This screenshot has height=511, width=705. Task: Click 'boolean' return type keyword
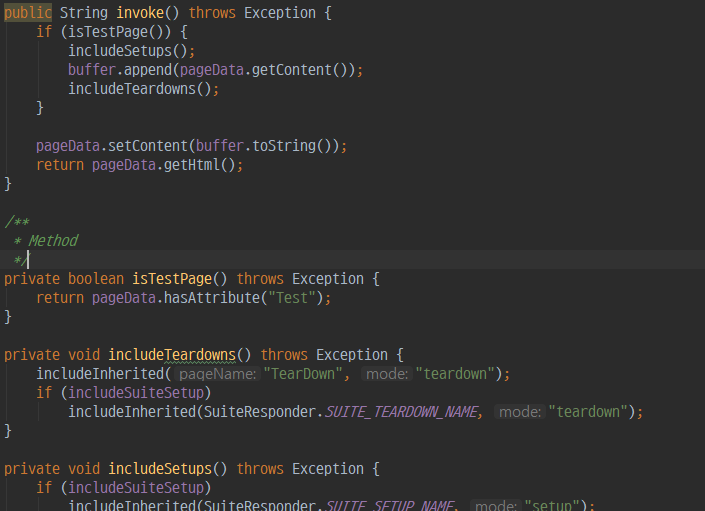(96, 279)
